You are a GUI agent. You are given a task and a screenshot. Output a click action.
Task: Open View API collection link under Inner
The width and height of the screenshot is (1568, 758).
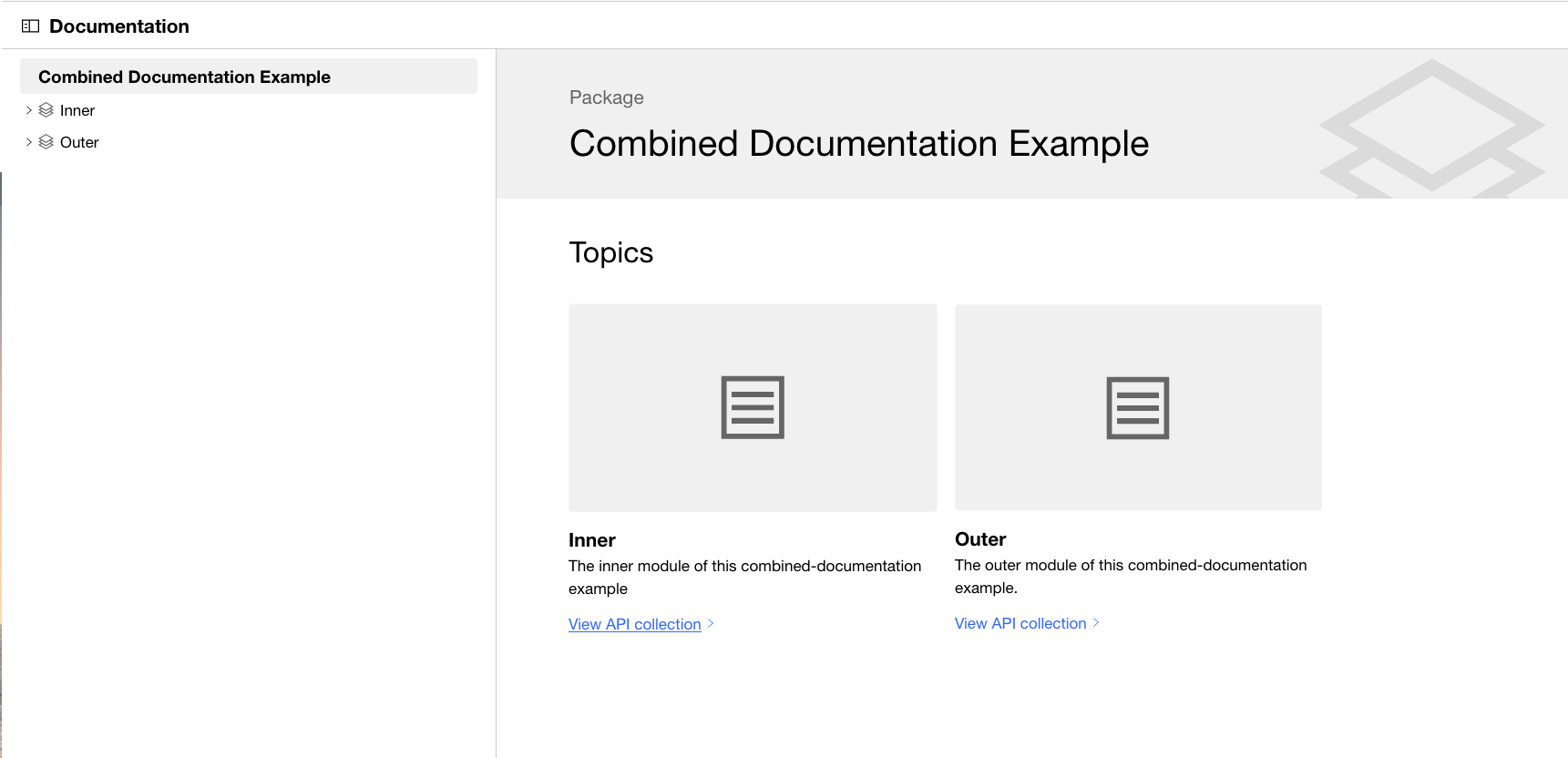(634, 624)
